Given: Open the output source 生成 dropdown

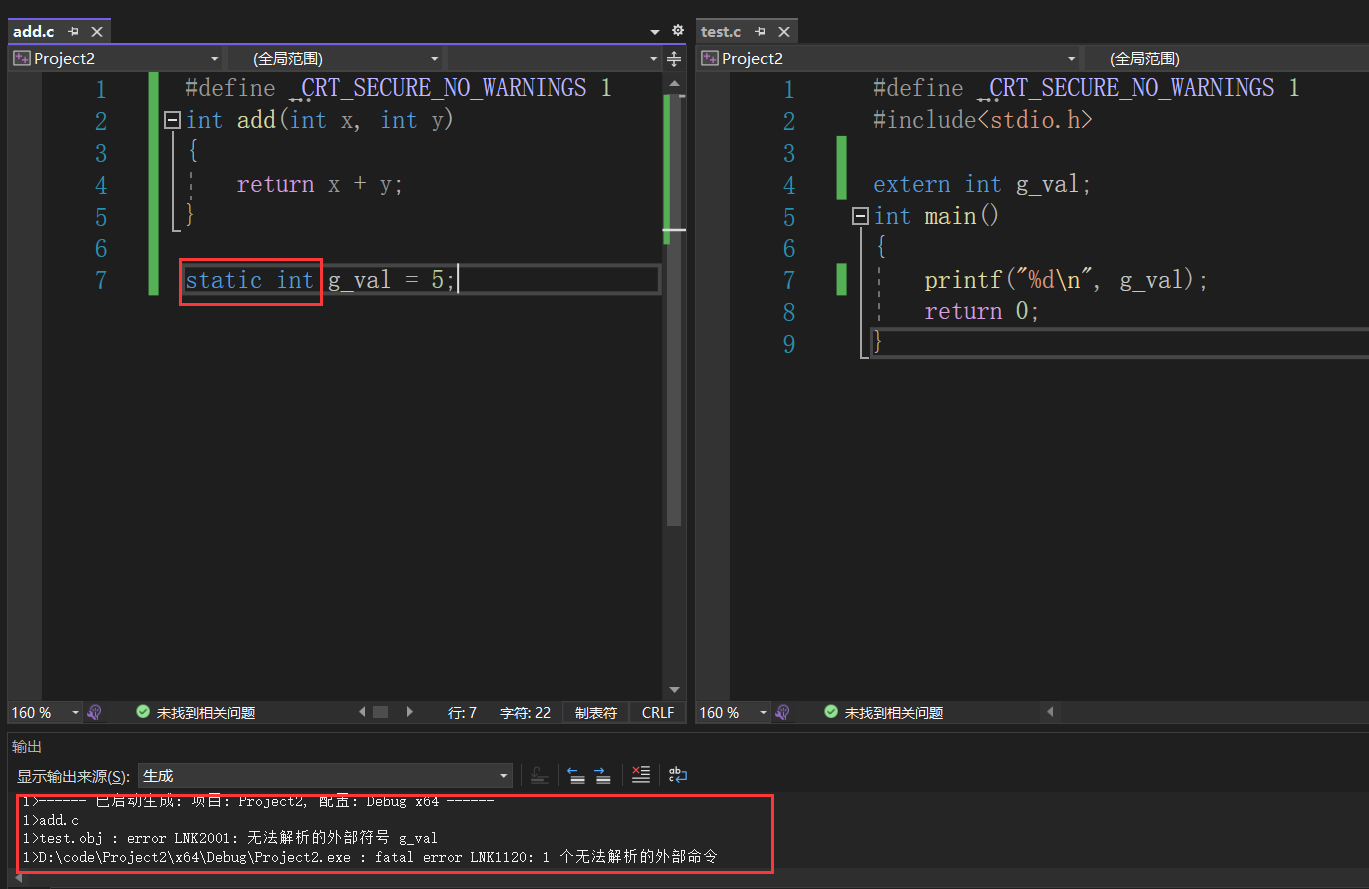Looking at the screenshot, I should click(325, 776).
